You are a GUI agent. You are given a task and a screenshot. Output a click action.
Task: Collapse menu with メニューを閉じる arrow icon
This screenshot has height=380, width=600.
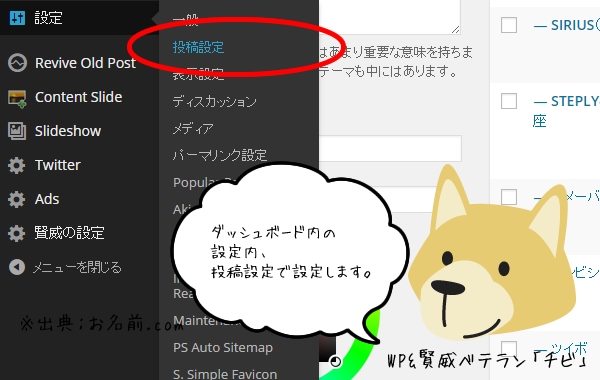pyautogui.click(x=17, y=267)
